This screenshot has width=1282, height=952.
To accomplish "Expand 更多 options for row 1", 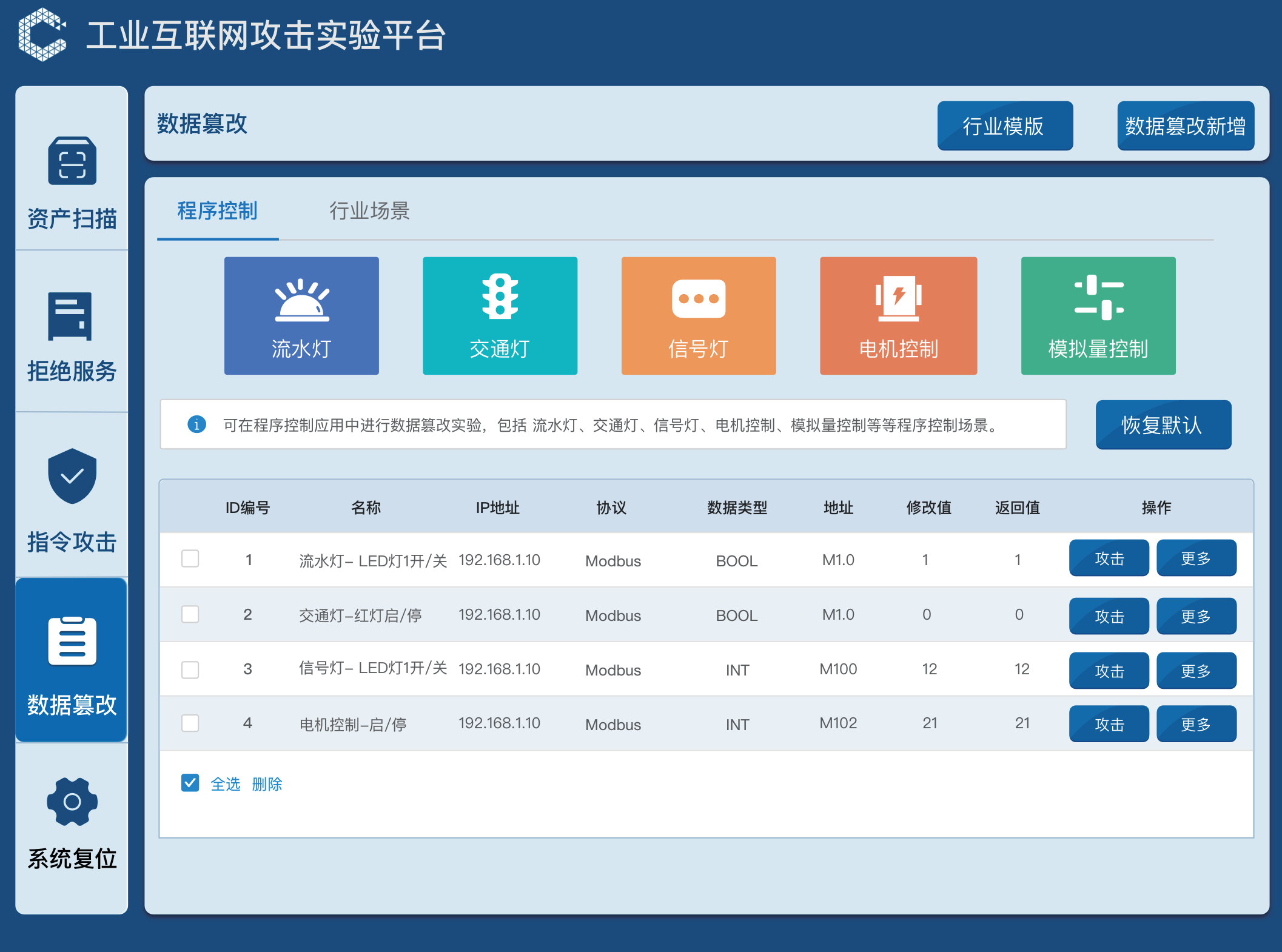I will point(1196,558).
